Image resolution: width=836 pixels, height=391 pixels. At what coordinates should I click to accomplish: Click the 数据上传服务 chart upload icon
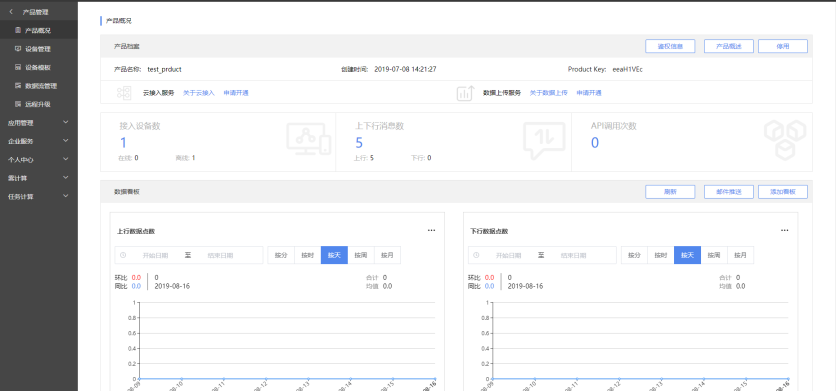coord(465,93)
